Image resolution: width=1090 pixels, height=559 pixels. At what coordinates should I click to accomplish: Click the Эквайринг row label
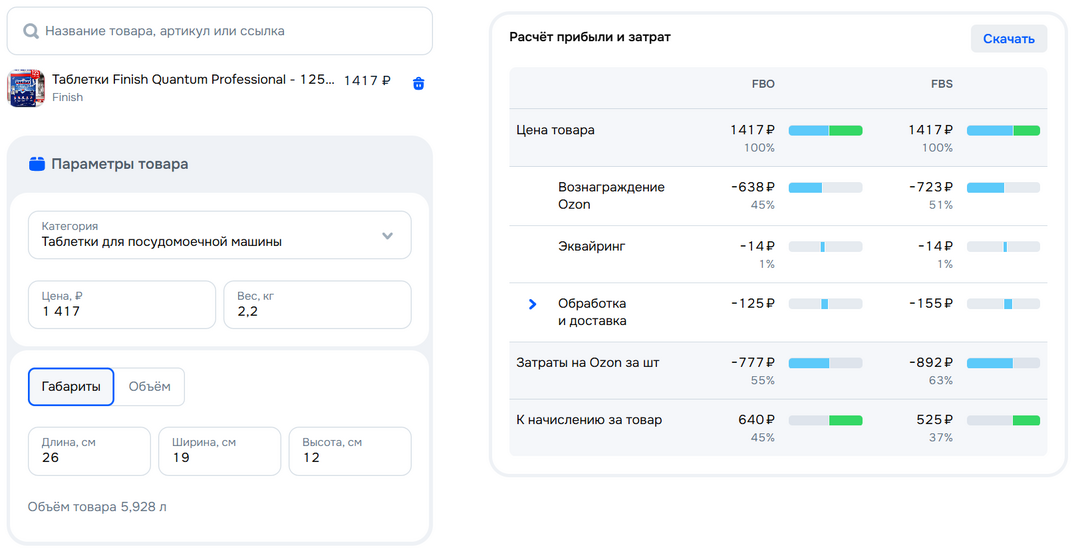coord(592,246)
